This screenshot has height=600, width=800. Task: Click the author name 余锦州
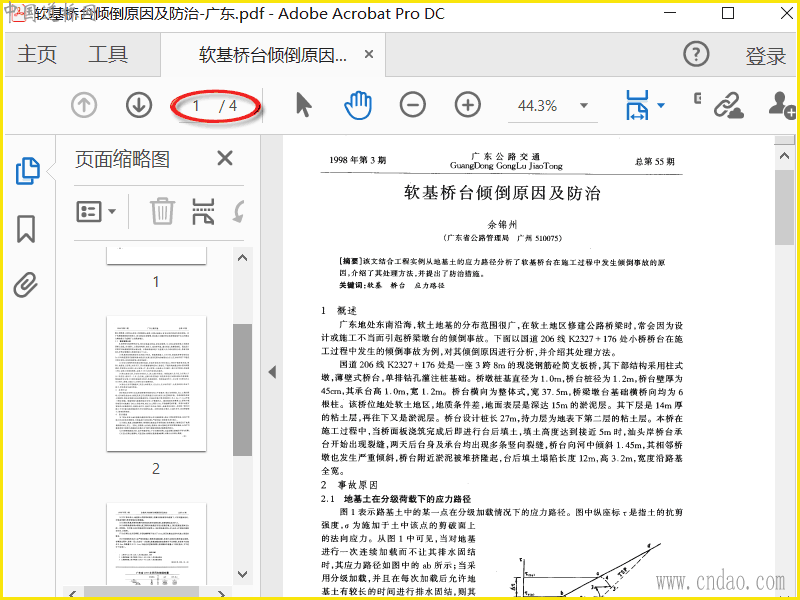click(503, 224)
